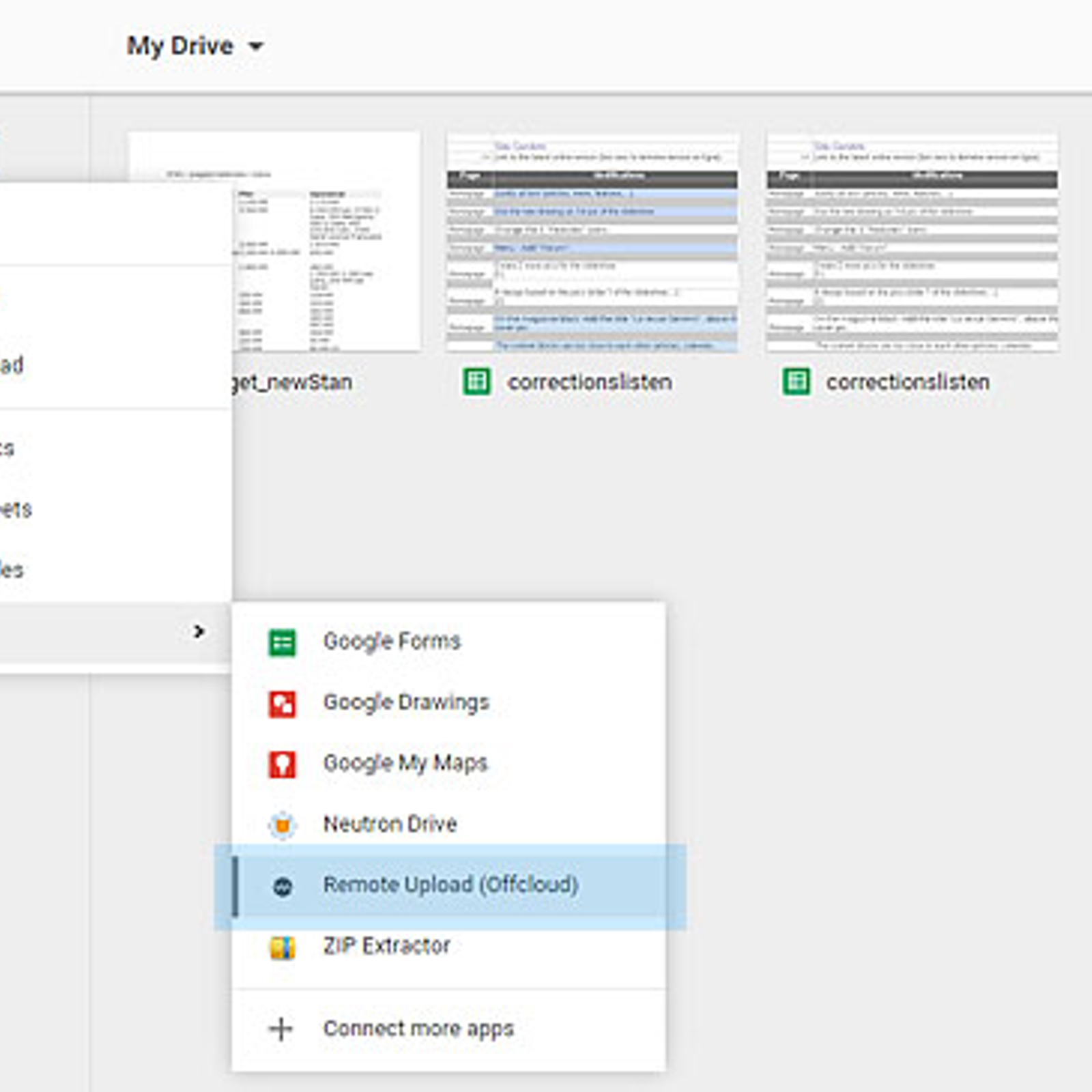Image resolution: width=1092 pixels, height=1092 pixels.
Task: Click the red Google Drawings icon
Action: click(282, 704)
